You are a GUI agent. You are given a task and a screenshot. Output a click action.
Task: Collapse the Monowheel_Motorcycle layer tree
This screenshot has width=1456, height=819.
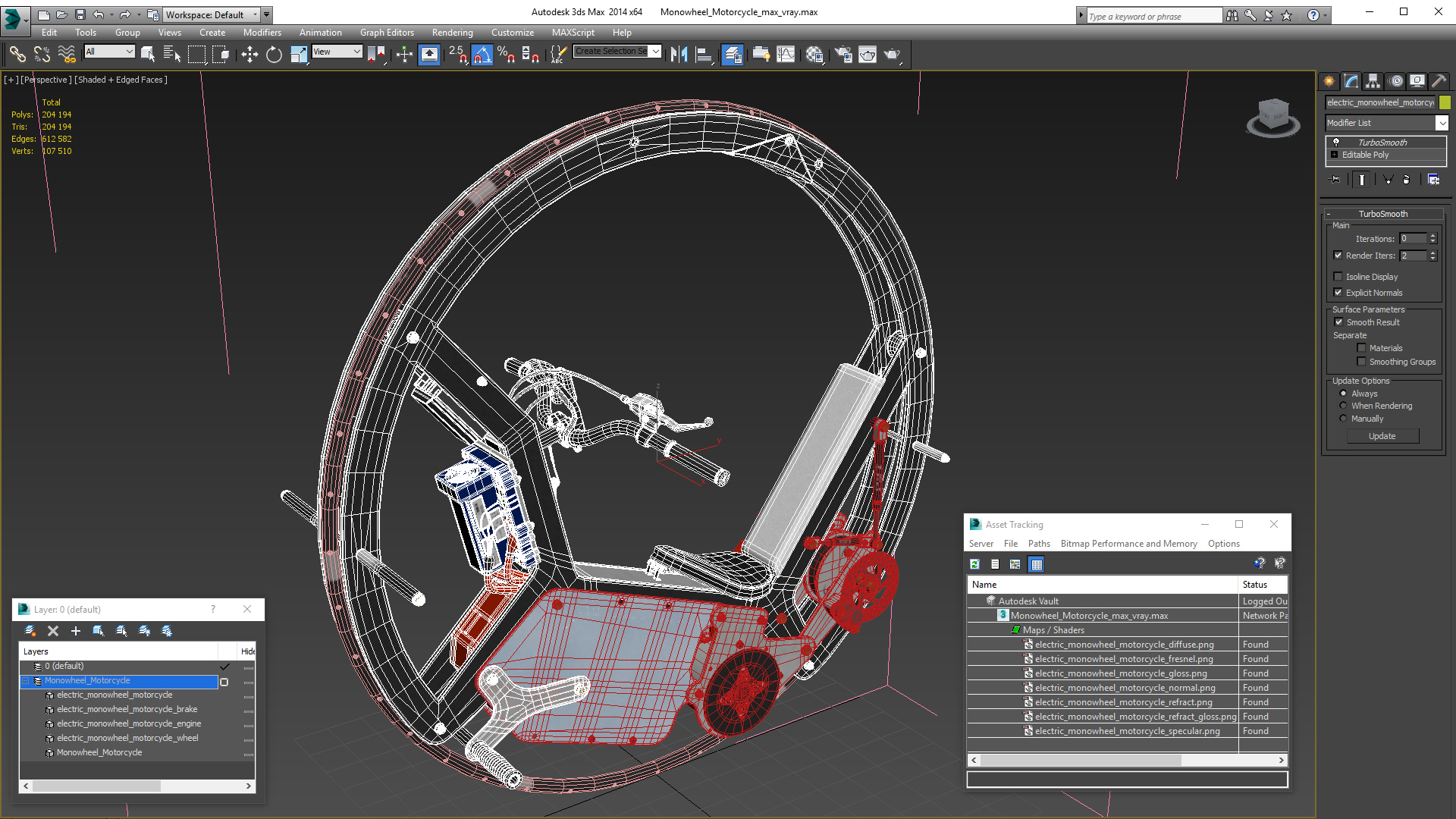(x=26, y=681)
